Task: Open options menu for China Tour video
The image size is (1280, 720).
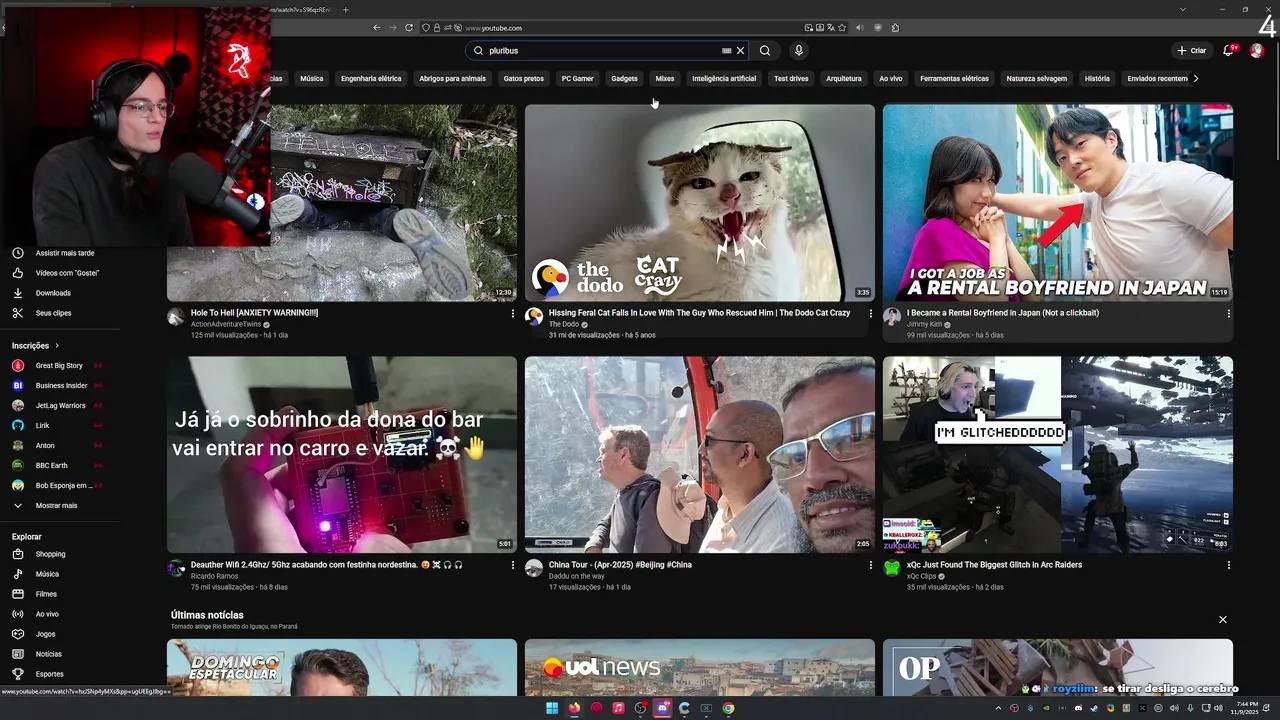Action: point(871,565)
